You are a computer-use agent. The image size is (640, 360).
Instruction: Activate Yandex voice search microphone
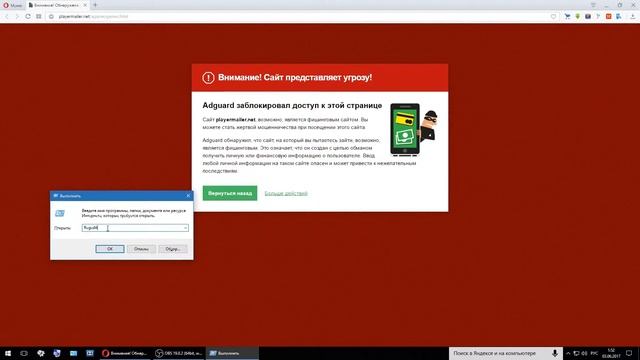click(x=555, y=353)
